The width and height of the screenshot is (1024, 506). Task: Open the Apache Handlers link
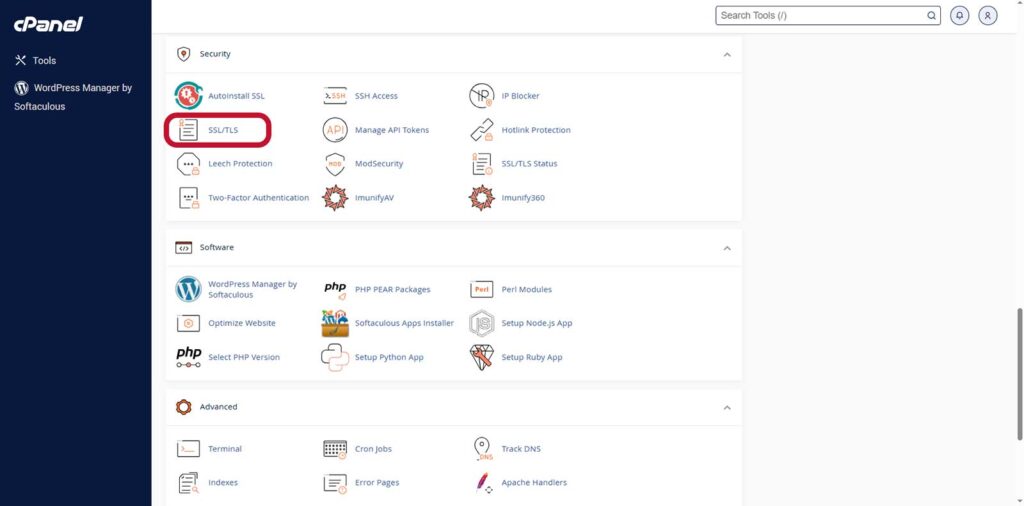(534, 482)
